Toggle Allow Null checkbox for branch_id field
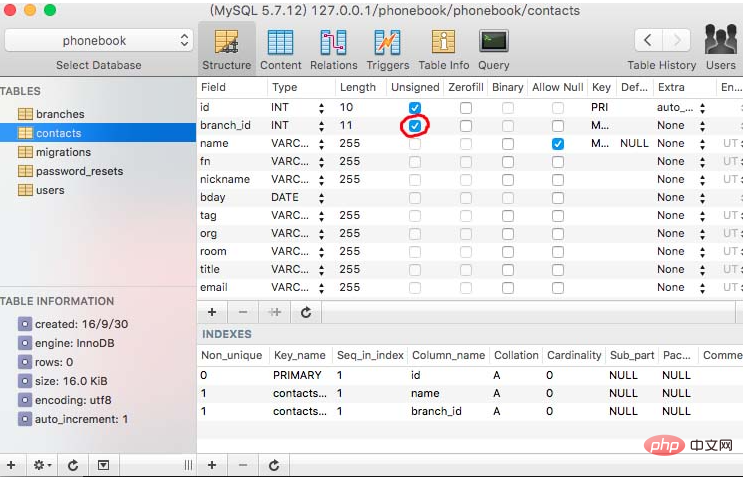Screen dimensions: 743x478 tap(558, 126)
